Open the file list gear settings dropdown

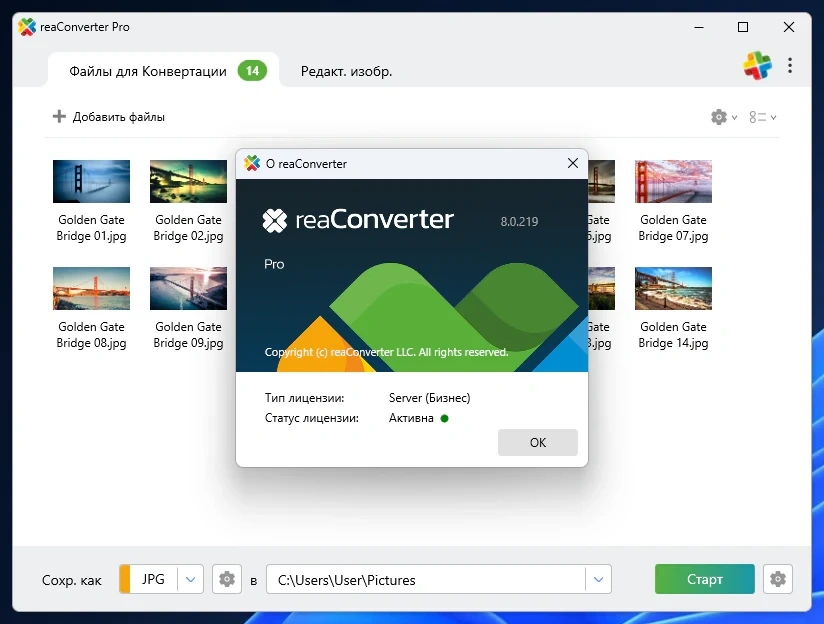(x=724, y=117)
